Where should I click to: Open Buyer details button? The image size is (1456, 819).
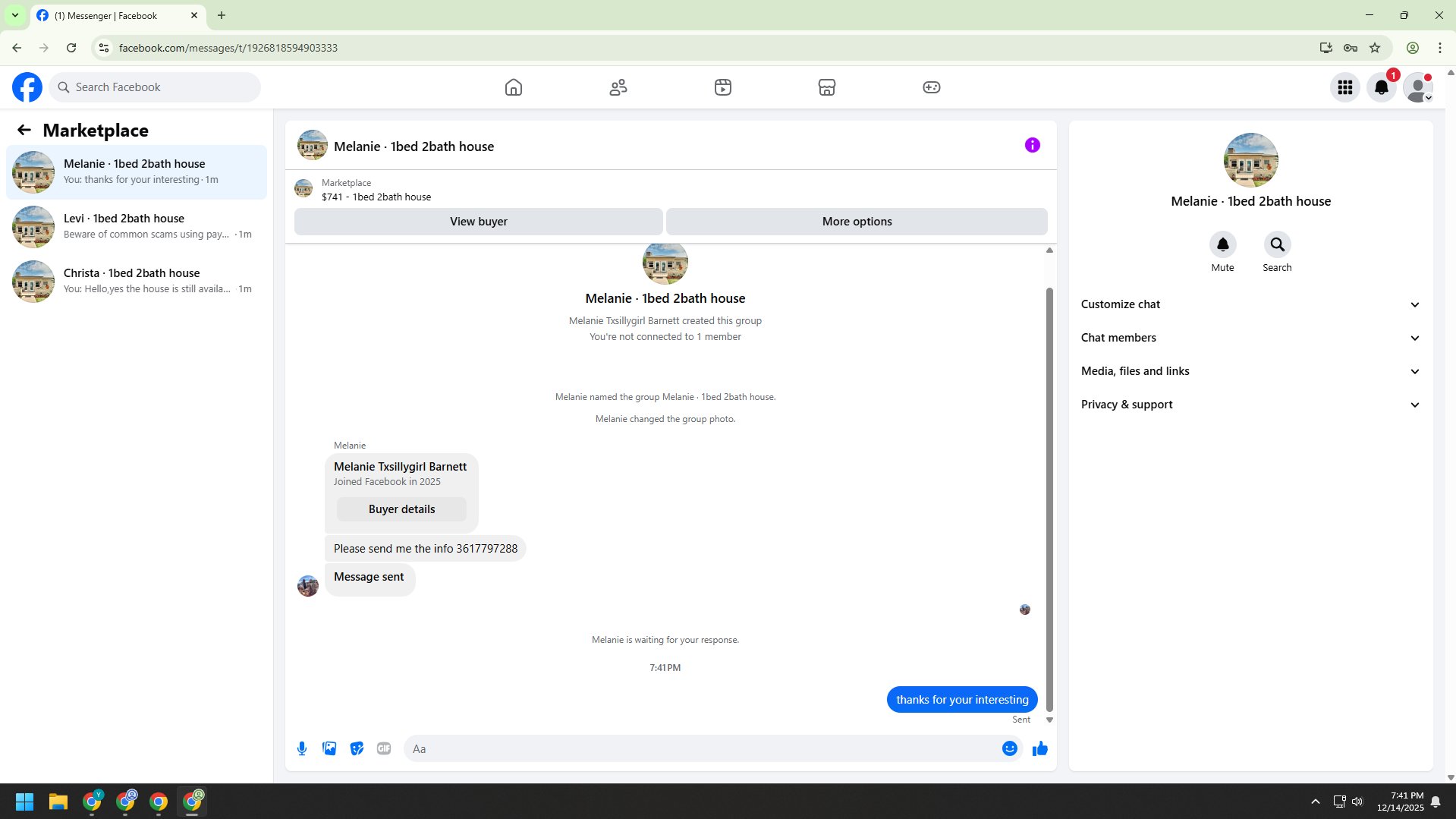pyautogui.click(x=401, y=509)
